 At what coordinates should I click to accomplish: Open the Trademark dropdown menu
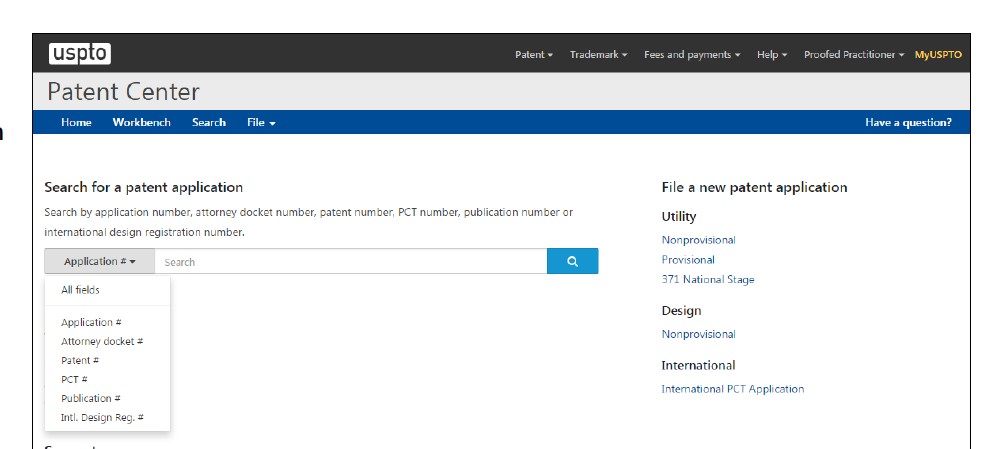(x=599, y=55)
